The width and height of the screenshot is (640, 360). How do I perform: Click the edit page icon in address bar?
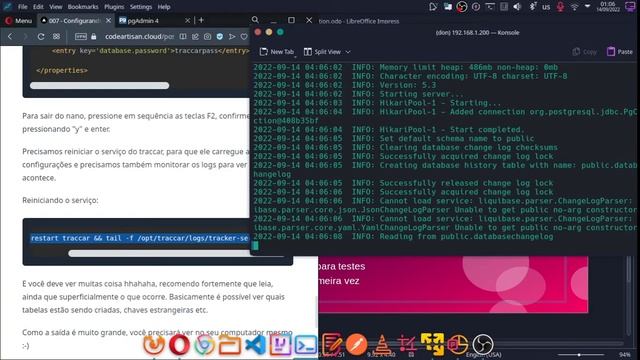[x=195, y=36]
